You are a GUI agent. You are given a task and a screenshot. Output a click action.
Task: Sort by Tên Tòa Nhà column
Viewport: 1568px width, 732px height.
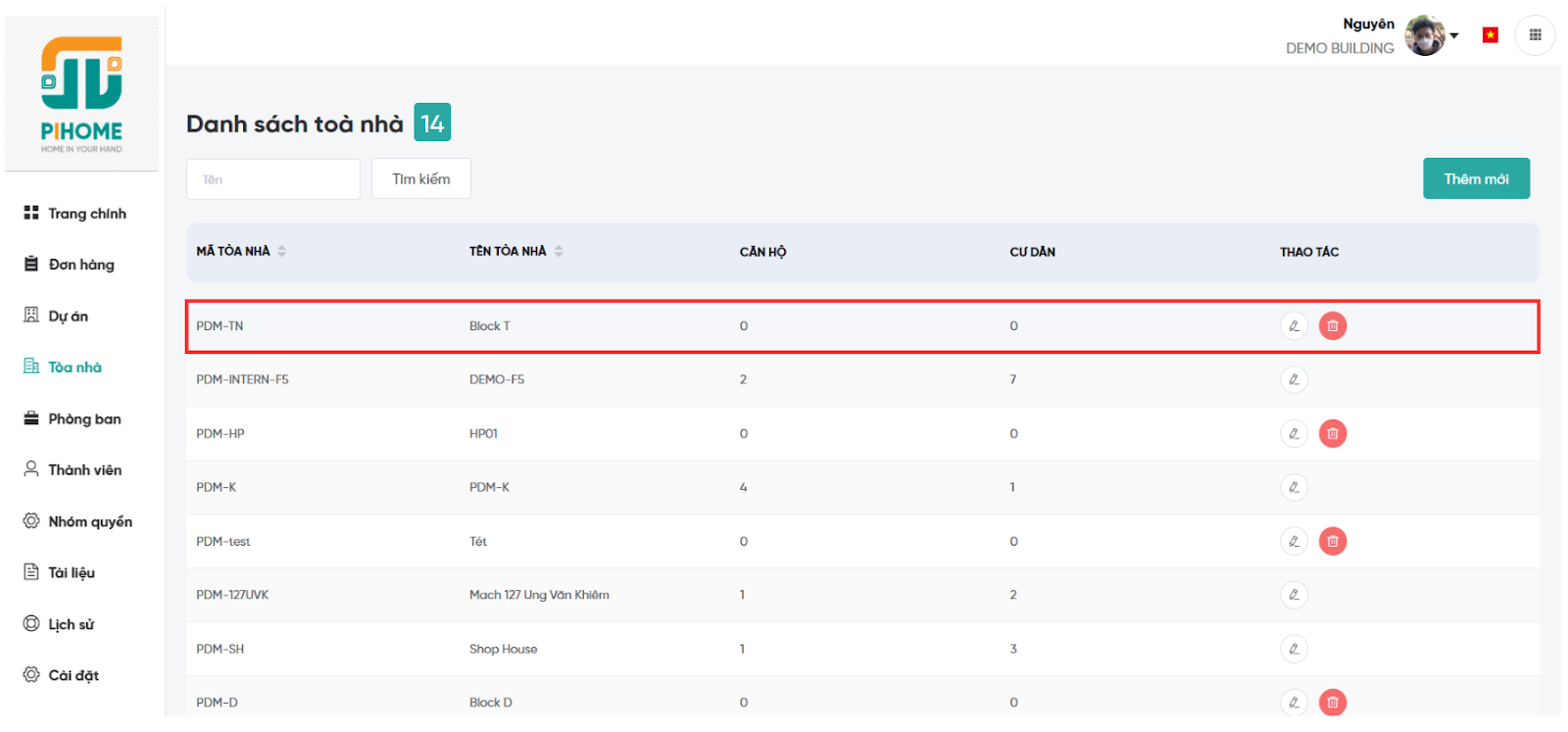click(x=559, y=252)
